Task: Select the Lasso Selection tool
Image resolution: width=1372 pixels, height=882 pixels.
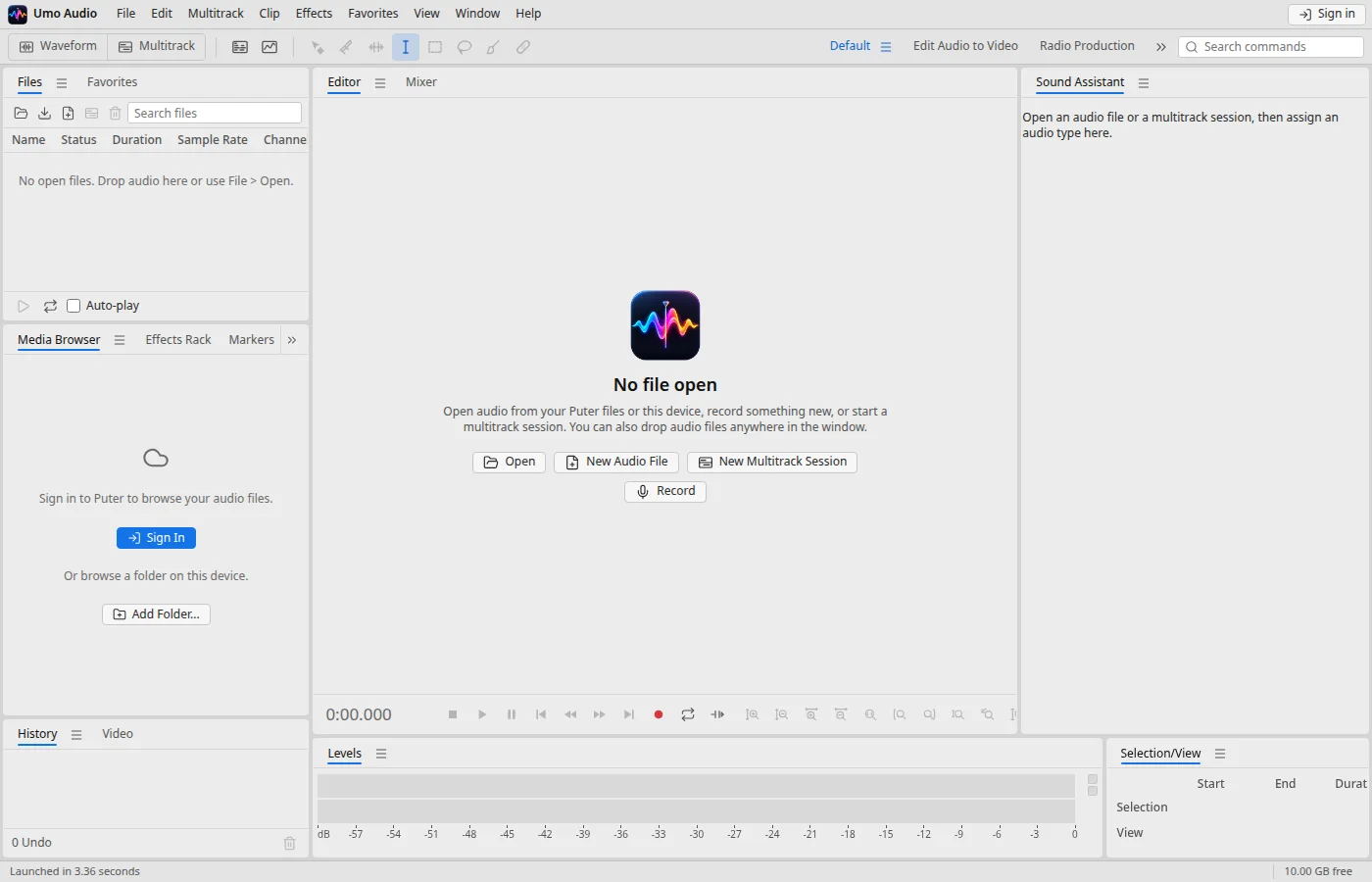Action: point(465,47)
